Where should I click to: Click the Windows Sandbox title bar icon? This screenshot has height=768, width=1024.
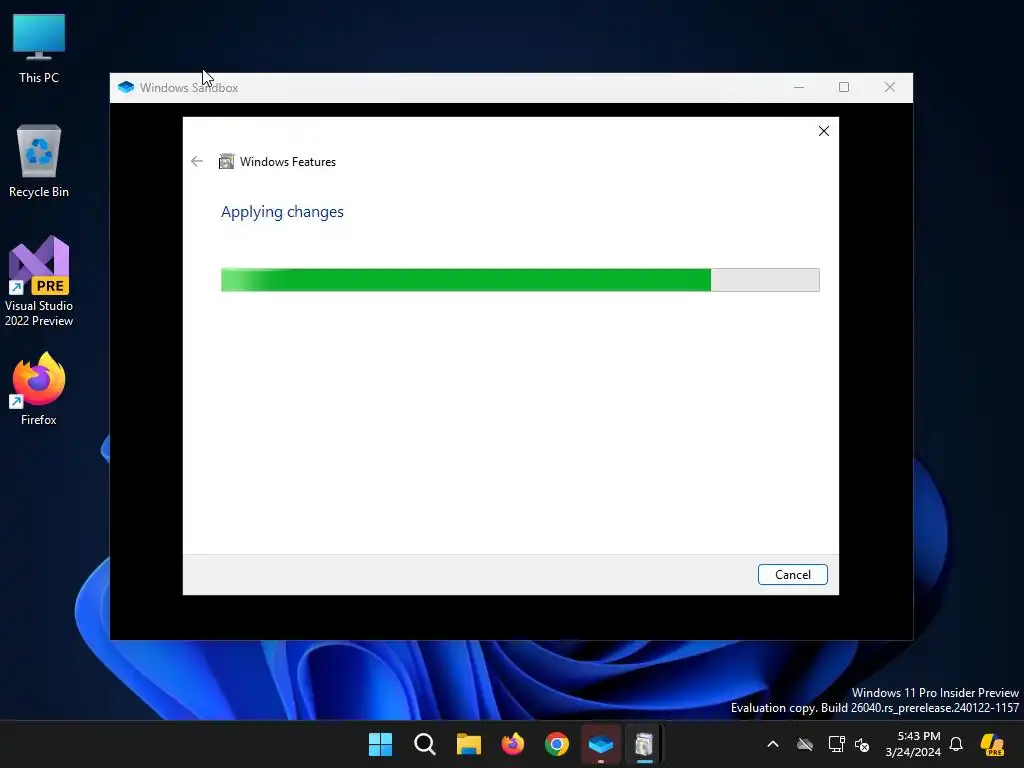coord(125,88)
